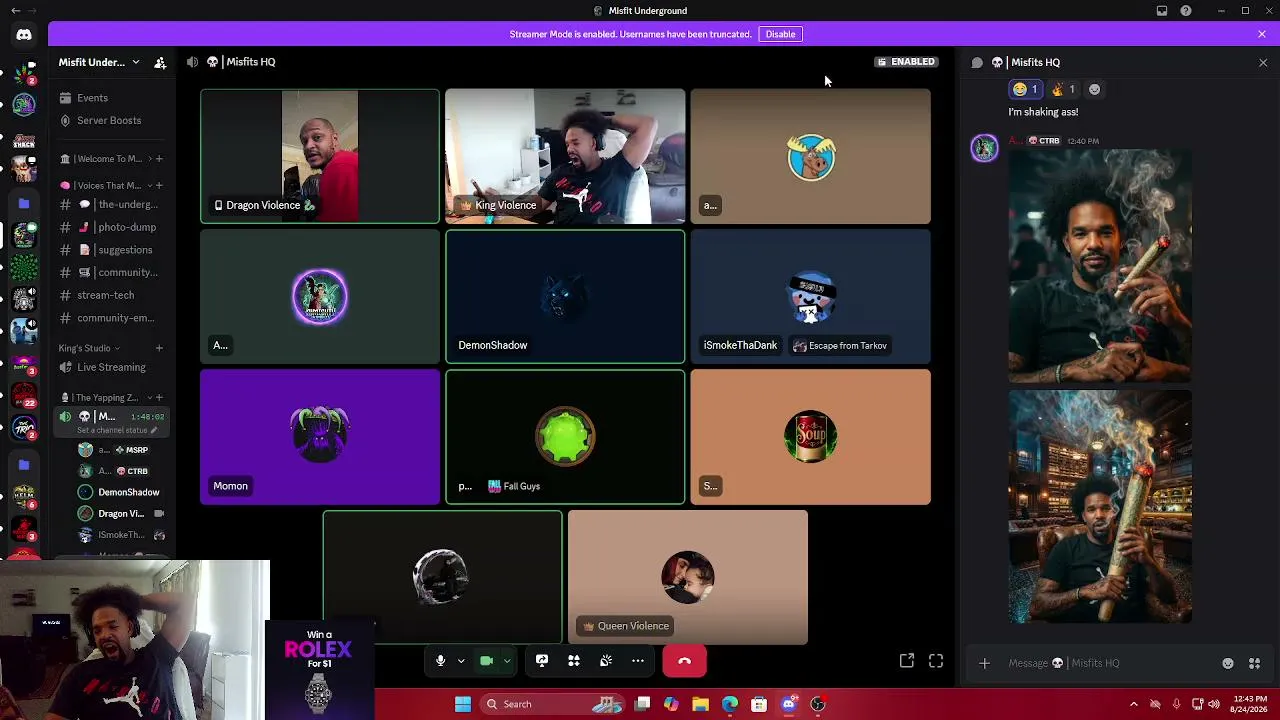Open OBS Studio from taskbar
Viewport: 1280px width, 720px height.
[x=818, y=704]
